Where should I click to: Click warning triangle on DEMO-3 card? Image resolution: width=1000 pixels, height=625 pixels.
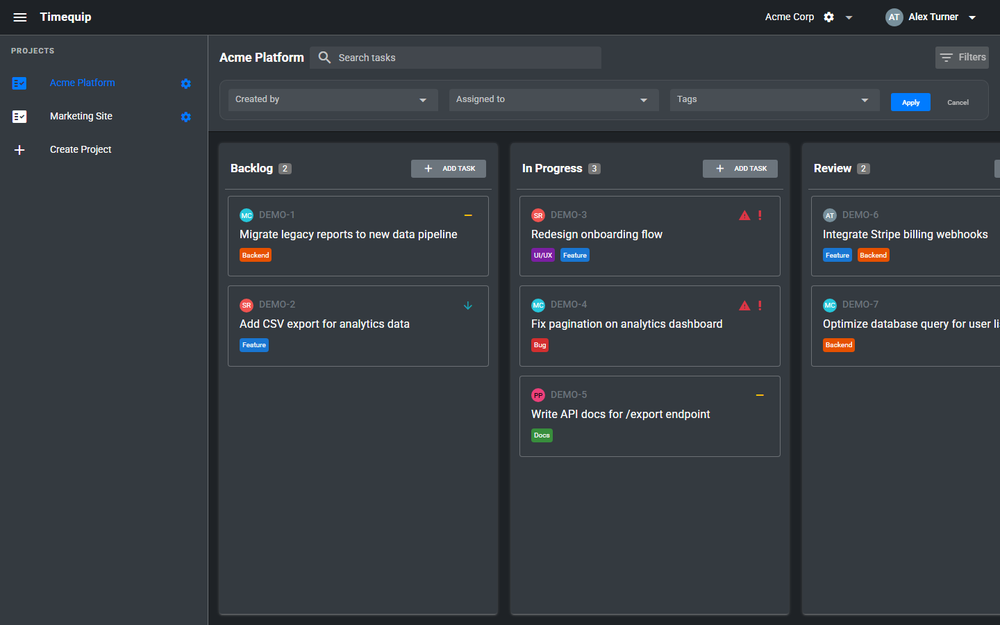coord(744,216)
